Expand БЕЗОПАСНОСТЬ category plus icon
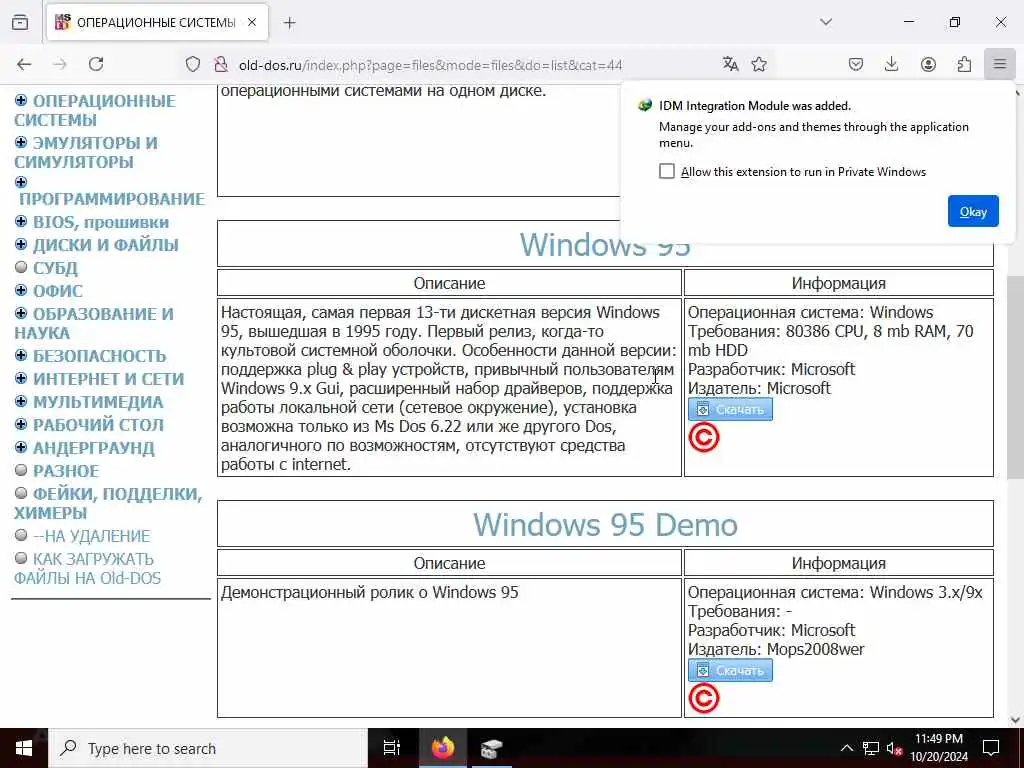The image size is (1024, 768). point(21,355)
